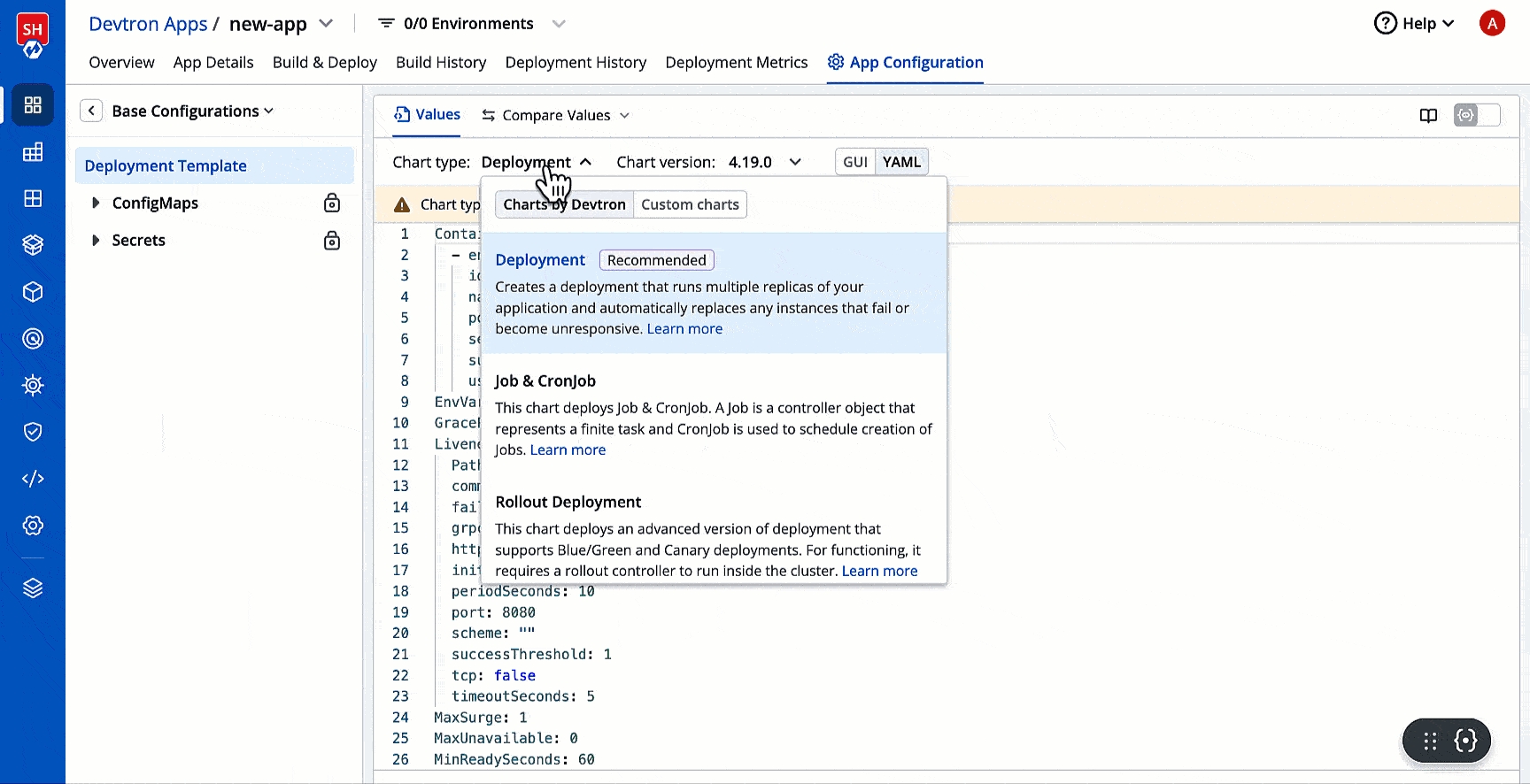Click the back arrow beside Base Configurations
This screenshot has width=1530, height=784.
[91, 111]
